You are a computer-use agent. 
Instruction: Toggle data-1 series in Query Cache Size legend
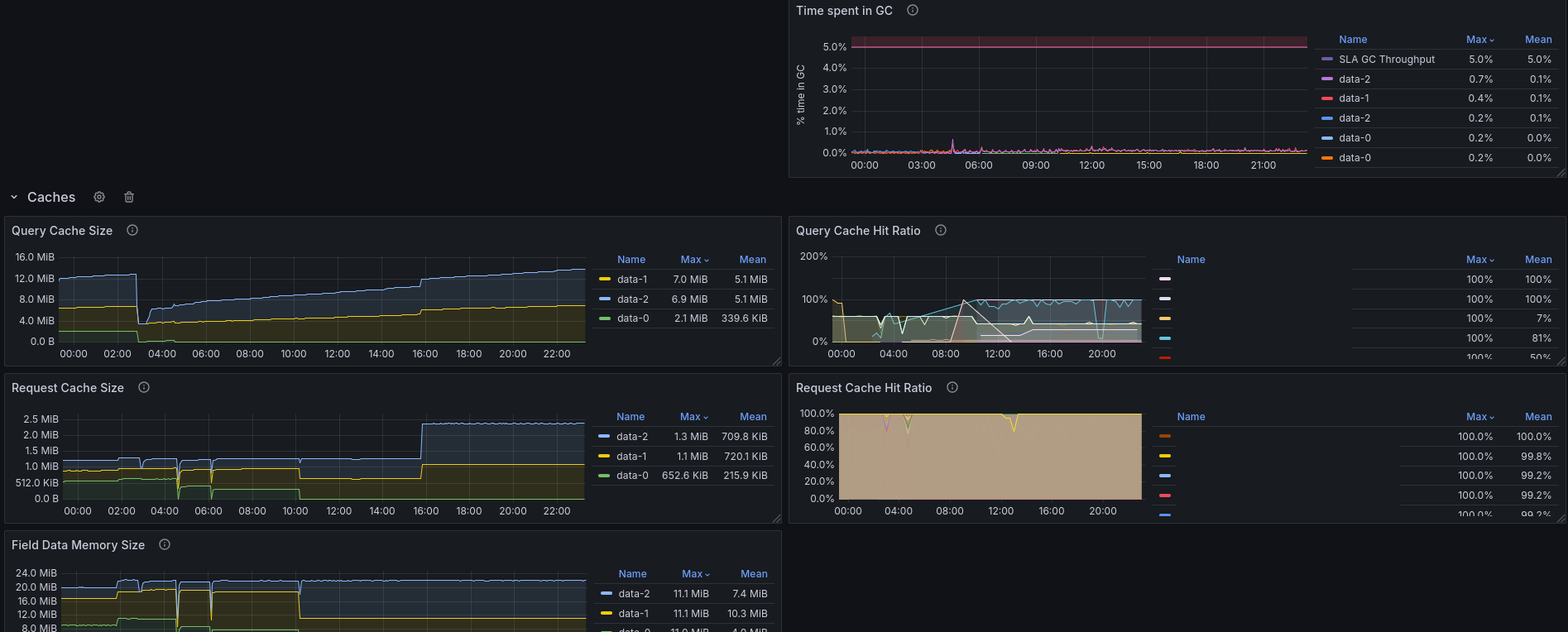tap(632, 280)
